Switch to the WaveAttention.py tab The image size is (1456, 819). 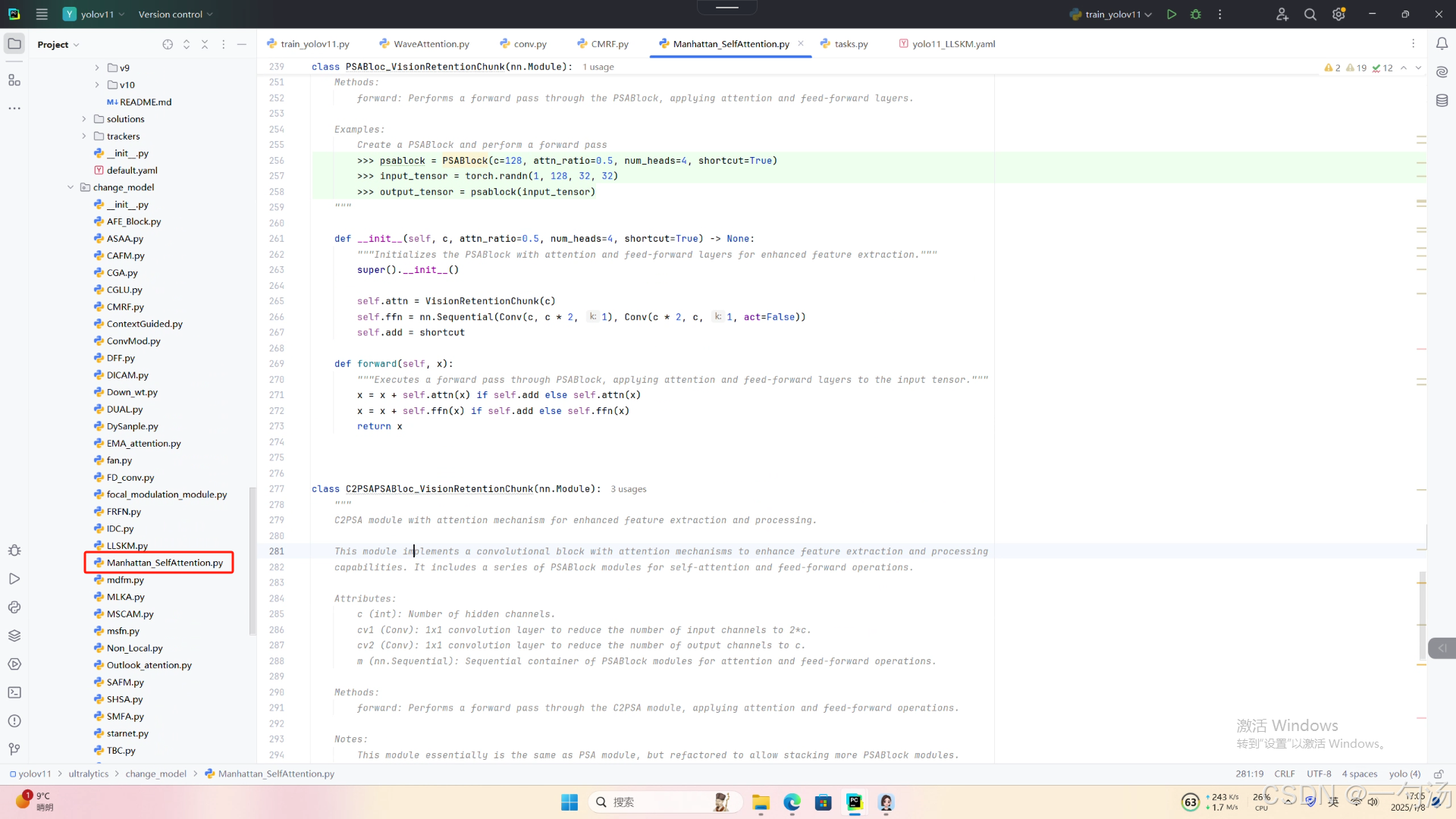point(431,44)
